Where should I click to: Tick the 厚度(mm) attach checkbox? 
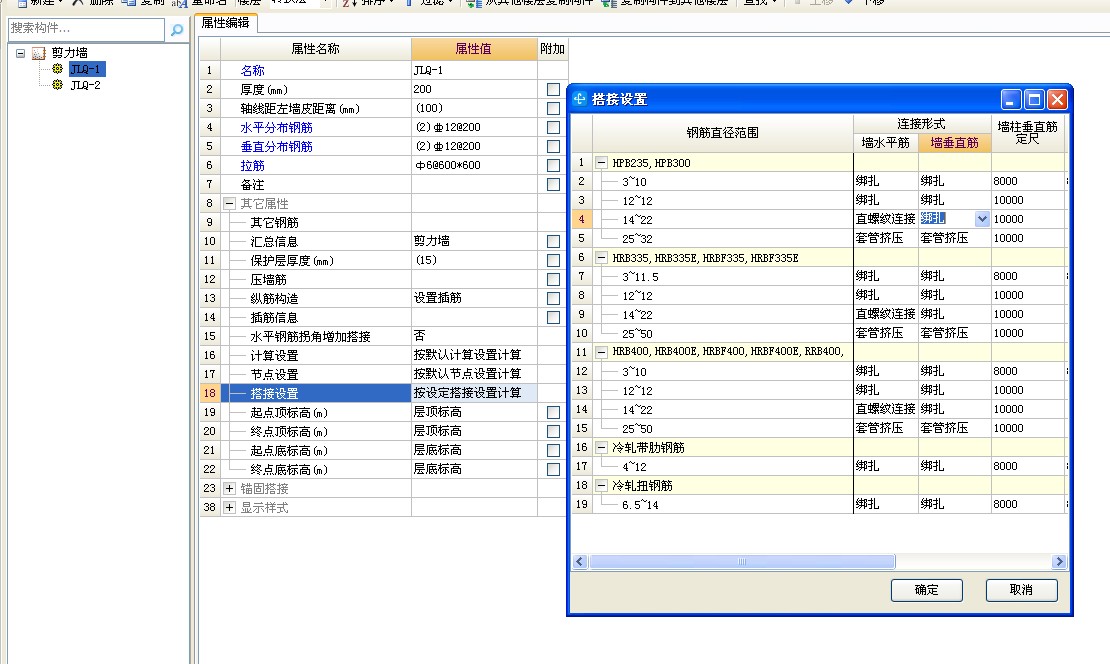pyautogui.click(x=553, y=90)
